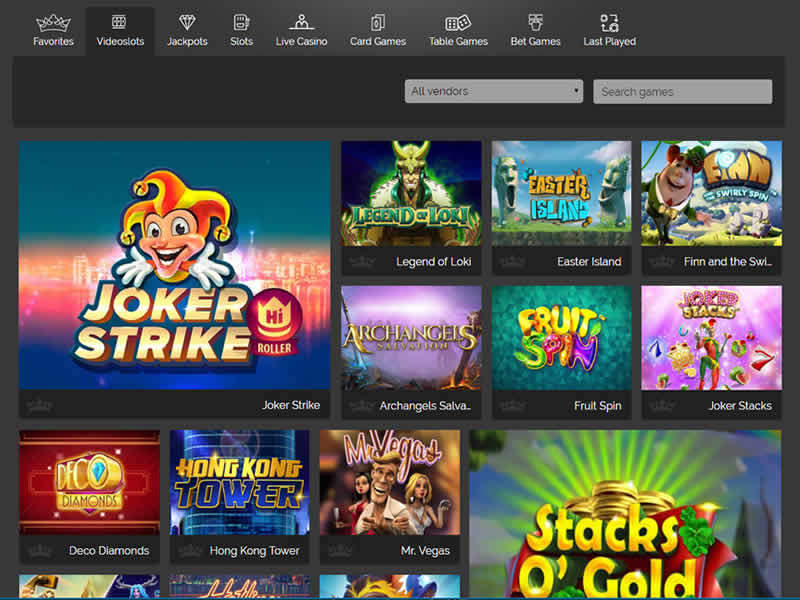
Task: Launch the Fruit Spin game thumbnail
Action: (561, 338)
